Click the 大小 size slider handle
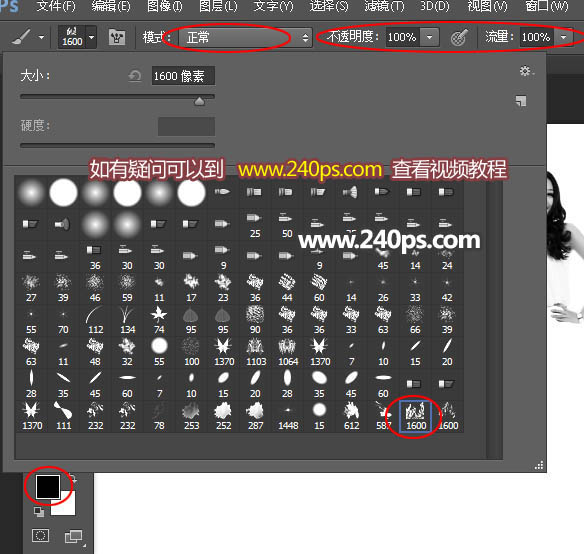This screenshot has height=554, width=584. (x=200, y=101)
